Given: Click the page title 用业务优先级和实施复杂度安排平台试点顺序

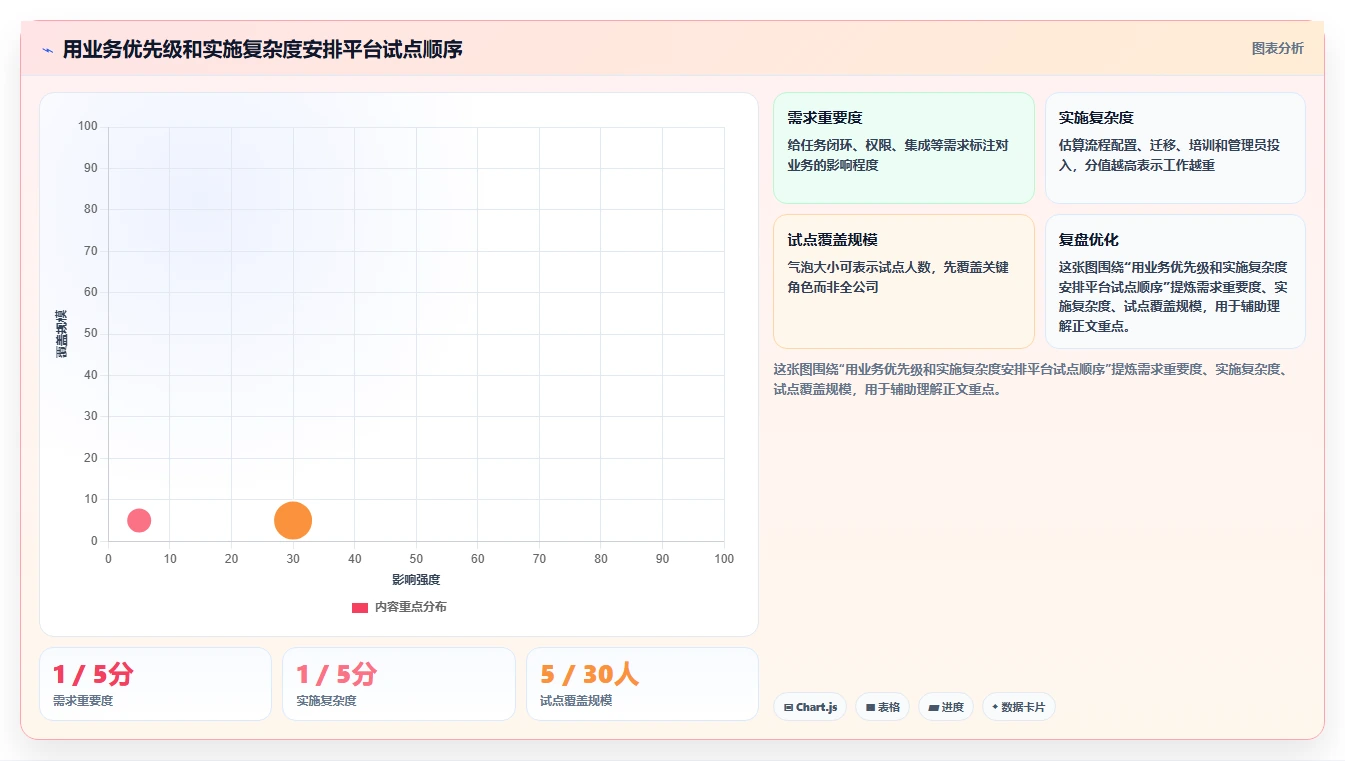Looking at the screenshot, I should 262,49.
